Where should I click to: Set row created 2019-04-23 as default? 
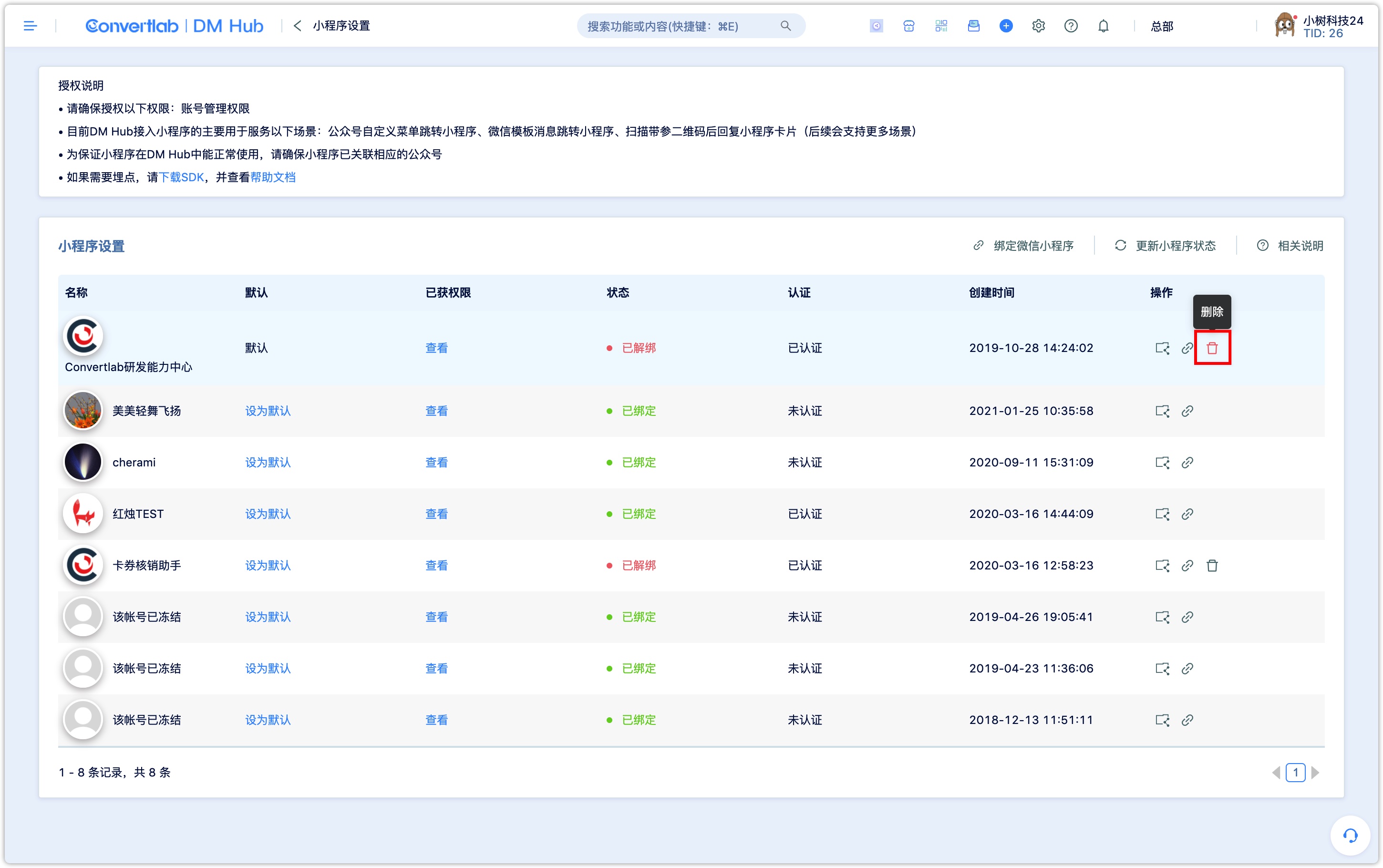(x=268, y=668)
